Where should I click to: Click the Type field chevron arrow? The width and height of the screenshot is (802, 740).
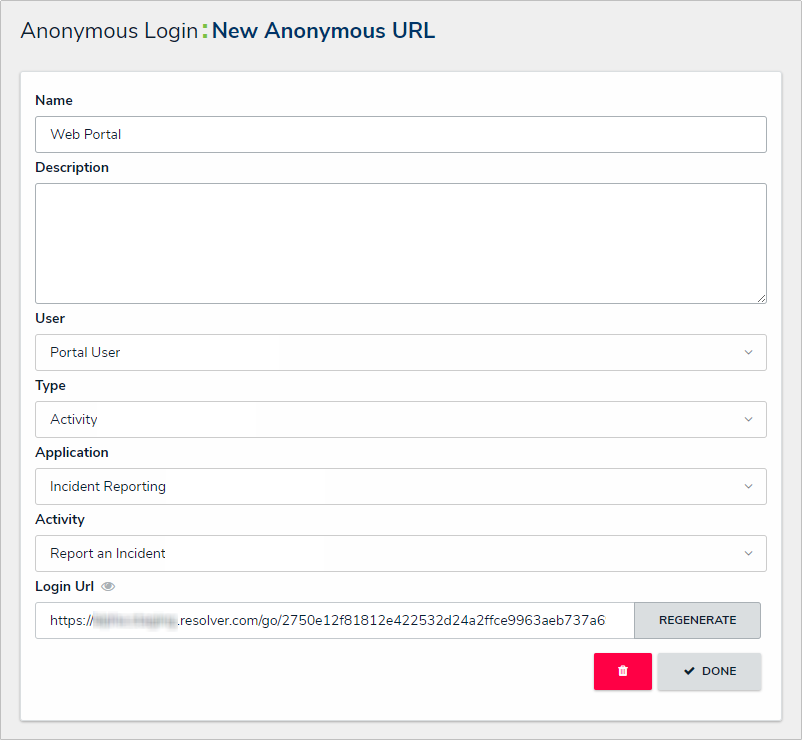(x=748, y=419)
